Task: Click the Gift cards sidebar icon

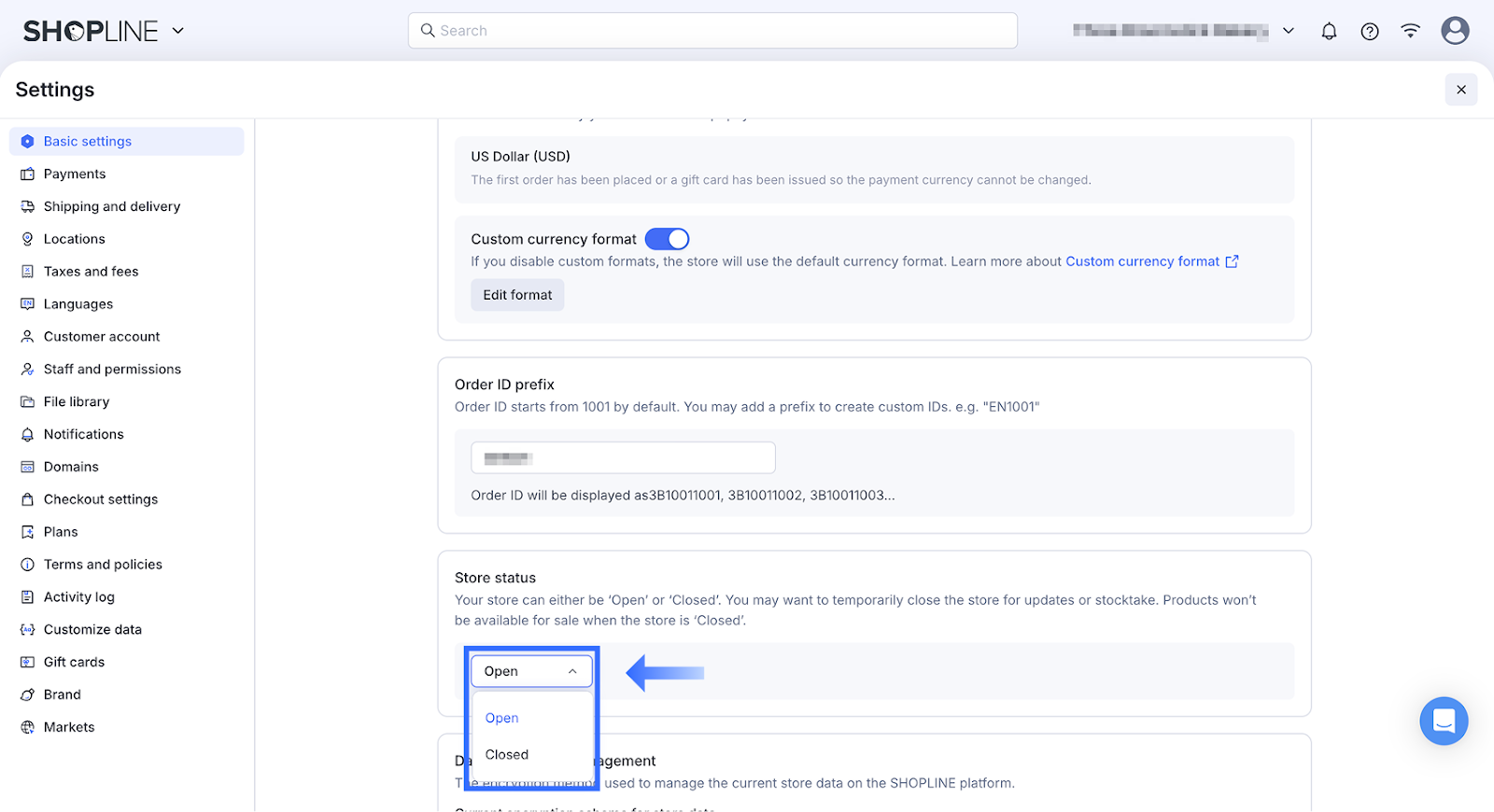Action: [28, 662]
